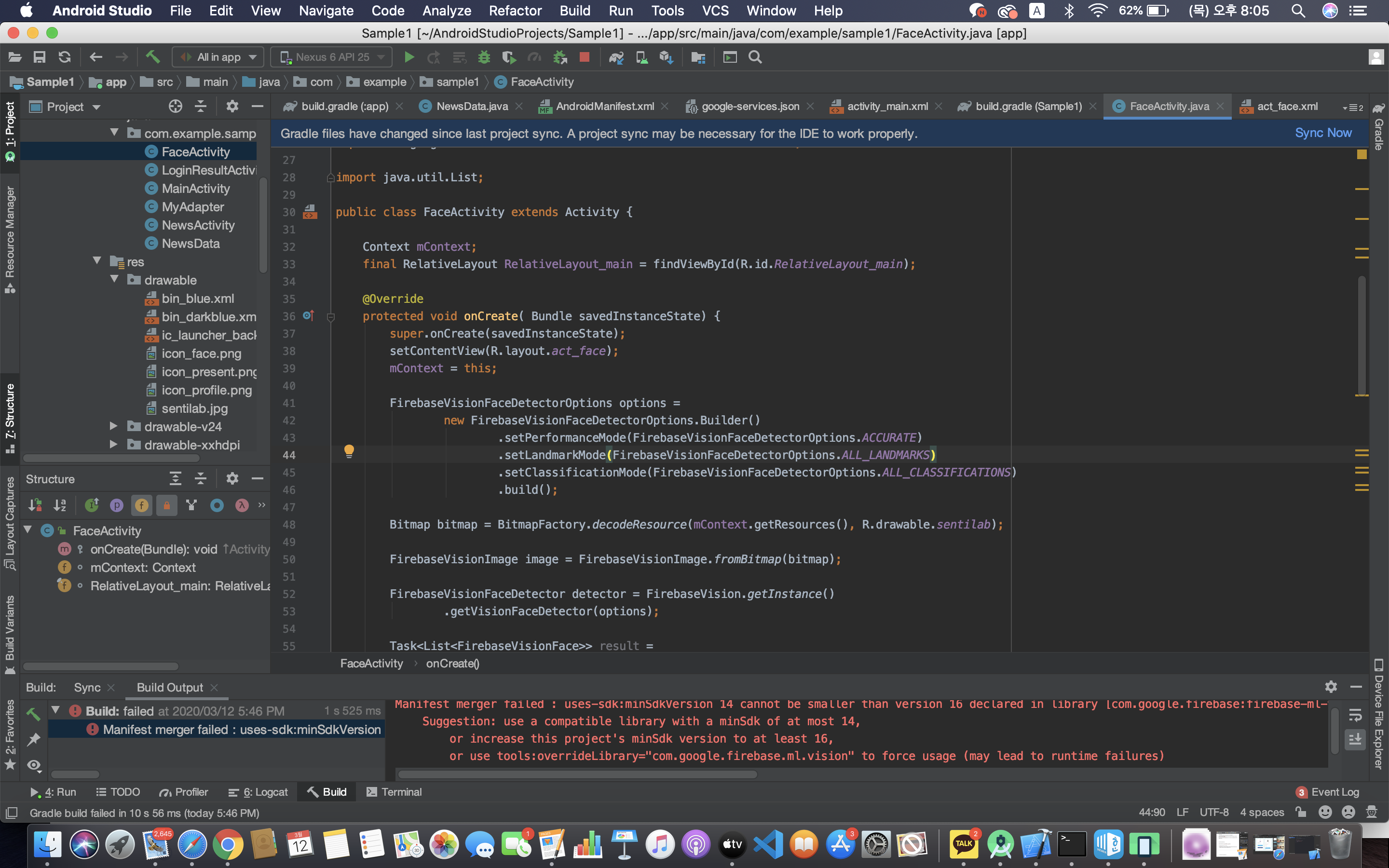Switch to the AndroidManifest.xml tab
1389x868 pixels.
(604, 106)
